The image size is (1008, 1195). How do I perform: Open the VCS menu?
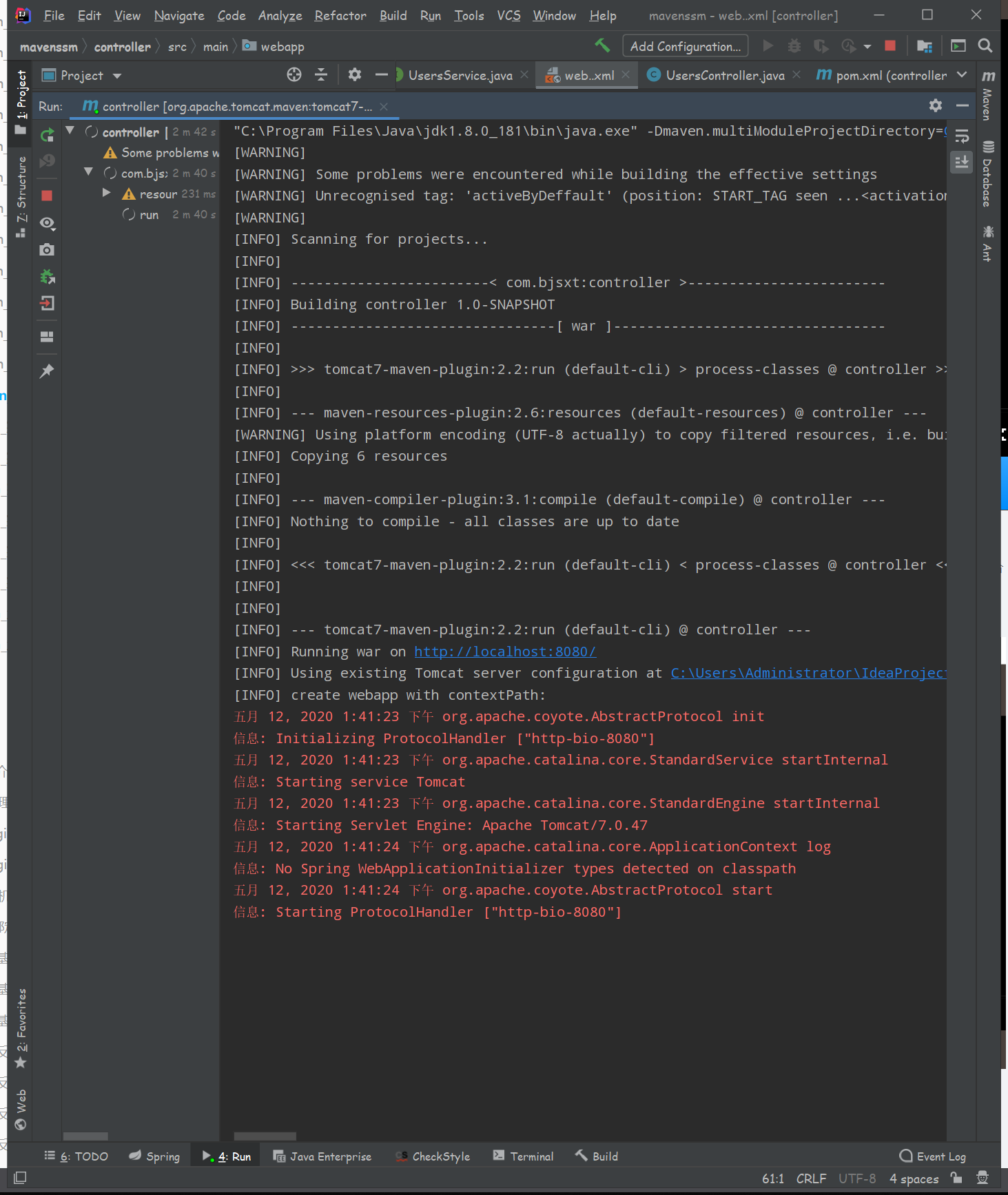tap(508, 15)
